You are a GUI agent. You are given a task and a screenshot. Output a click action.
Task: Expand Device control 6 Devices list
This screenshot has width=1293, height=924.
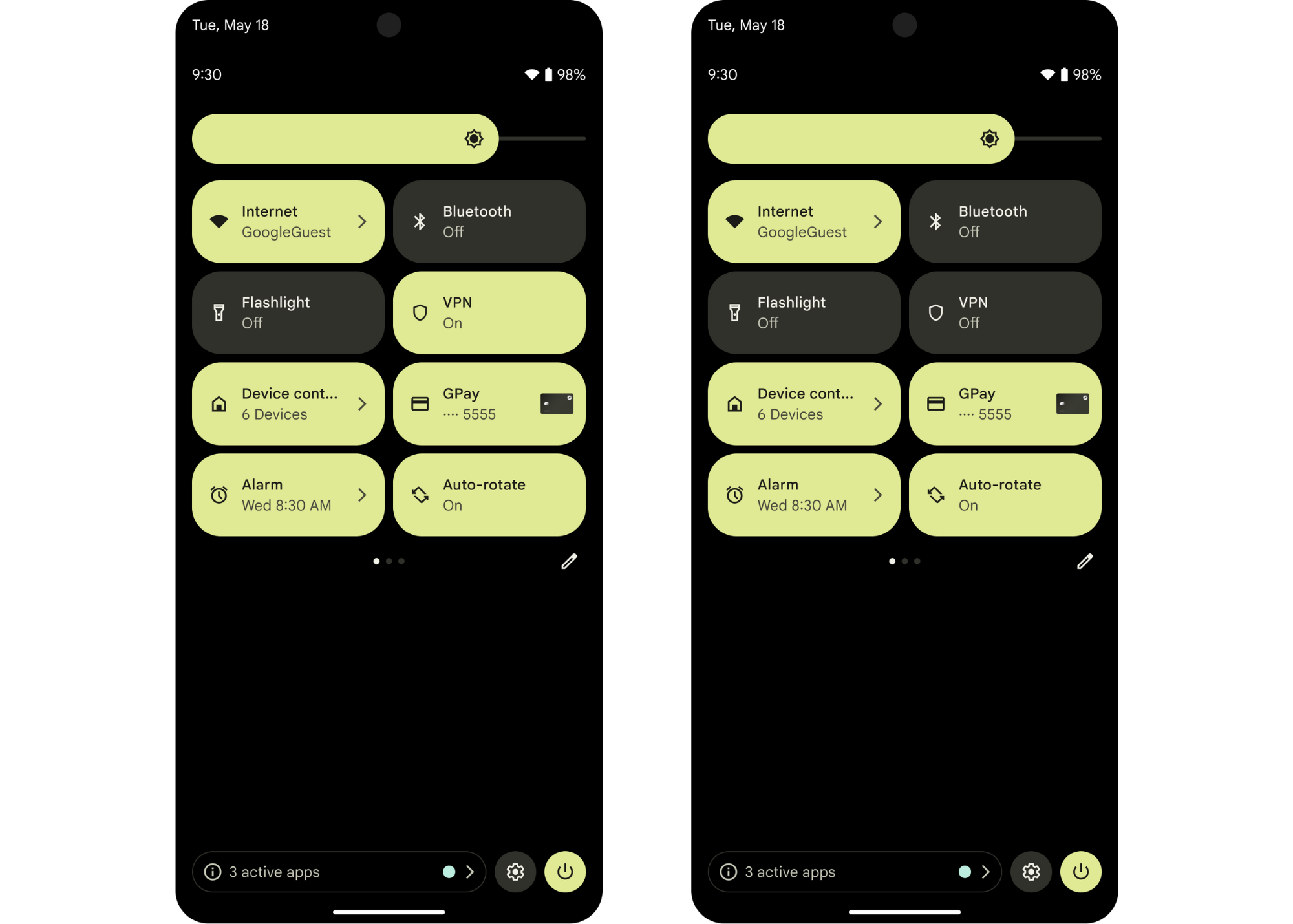coord(362,403)
